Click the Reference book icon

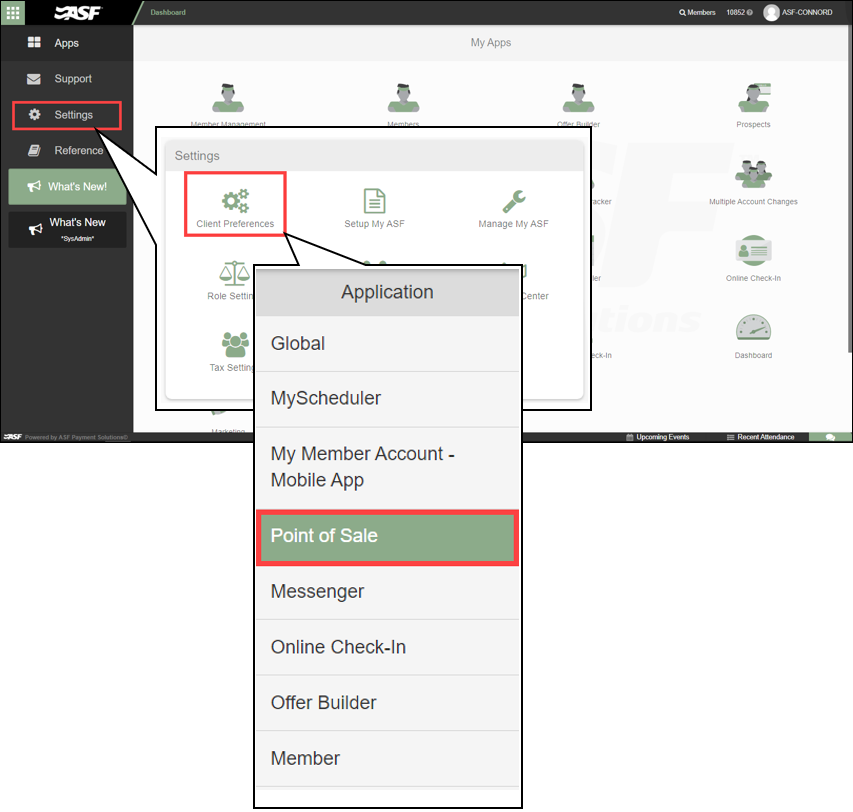tap(34, 151)
